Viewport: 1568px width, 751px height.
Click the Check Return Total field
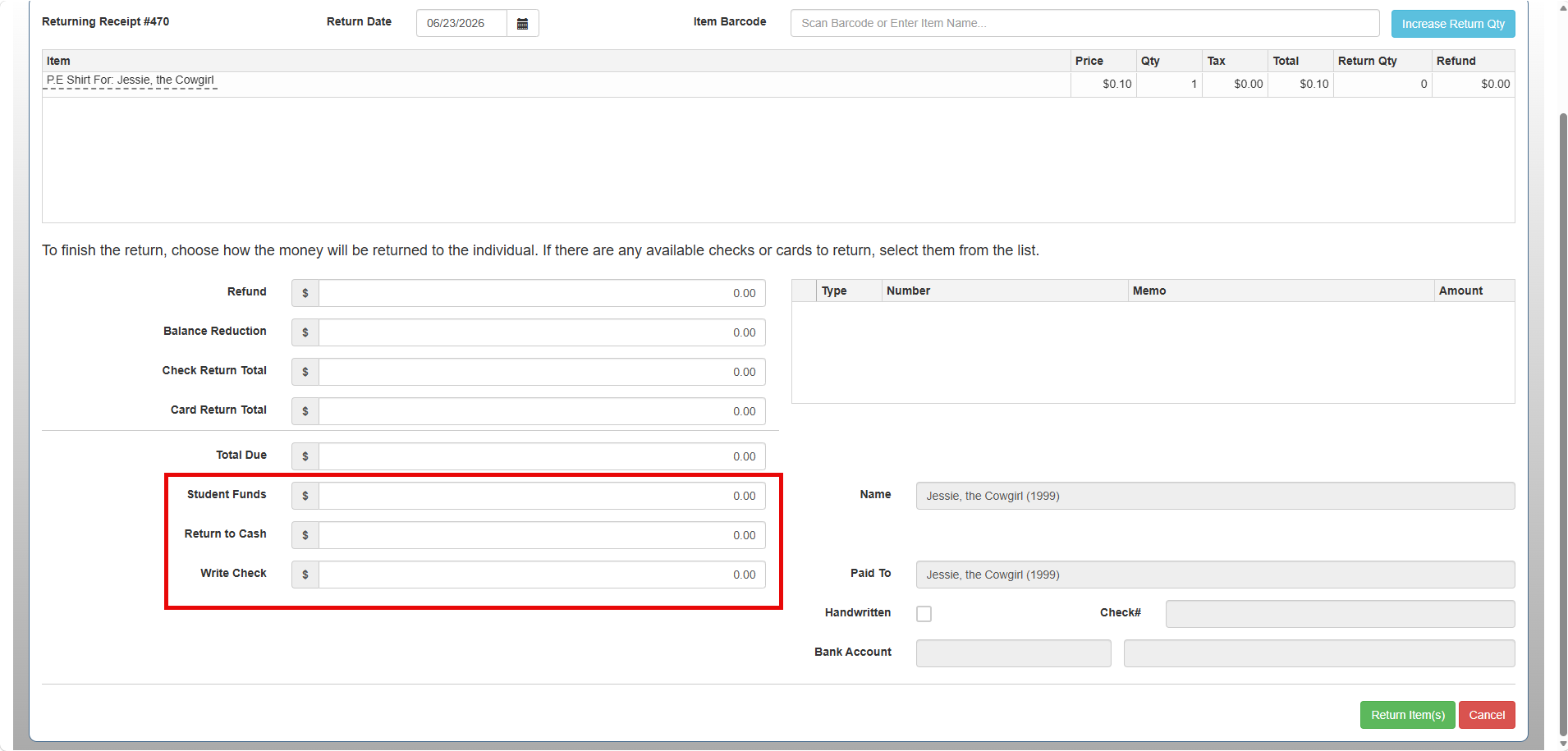(542, 372)
